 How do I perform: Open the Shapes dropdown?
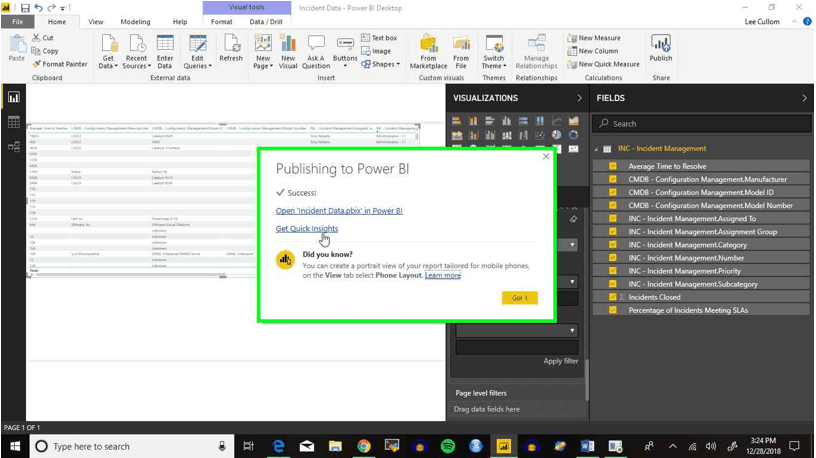pos(381,64)
